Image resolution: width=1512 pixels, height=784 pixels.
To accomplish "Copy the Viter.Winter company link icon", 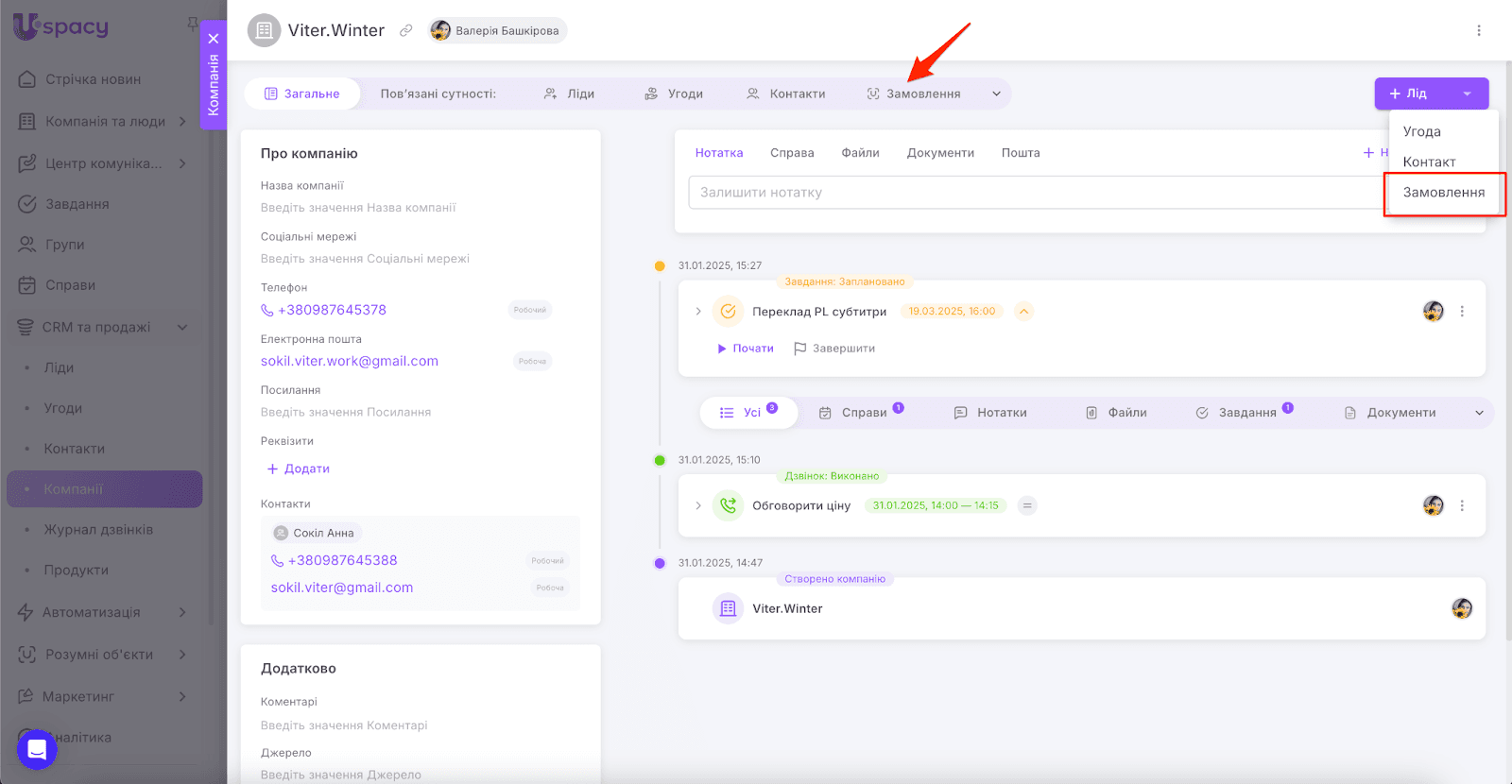I will 406,30.
